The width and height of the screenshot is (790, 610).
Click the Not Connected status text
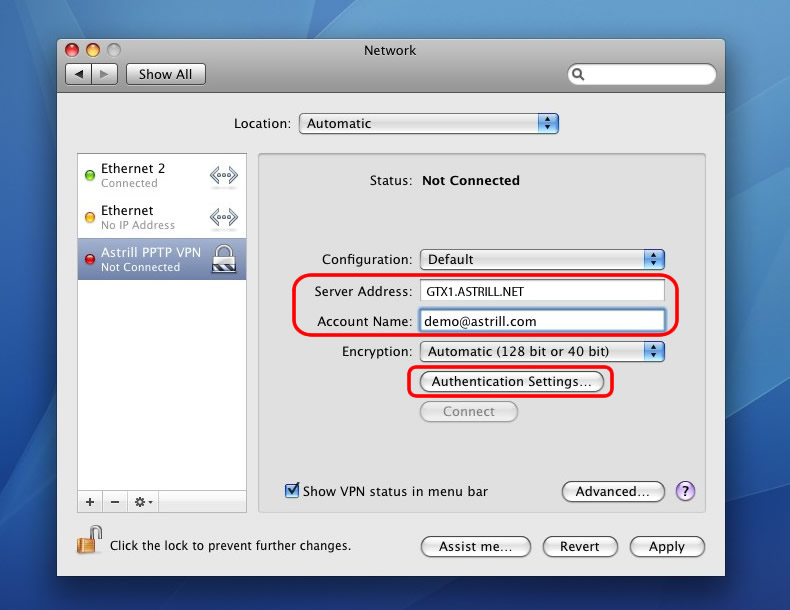coord(471,180)
